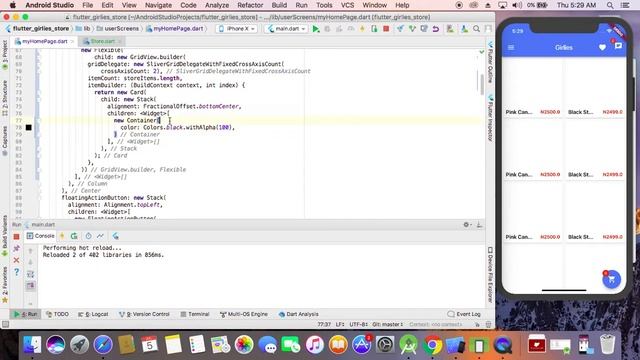Toggle the Structure side panel
The image size is (640, 360).
pyautogui.click(x=5, y=97)
